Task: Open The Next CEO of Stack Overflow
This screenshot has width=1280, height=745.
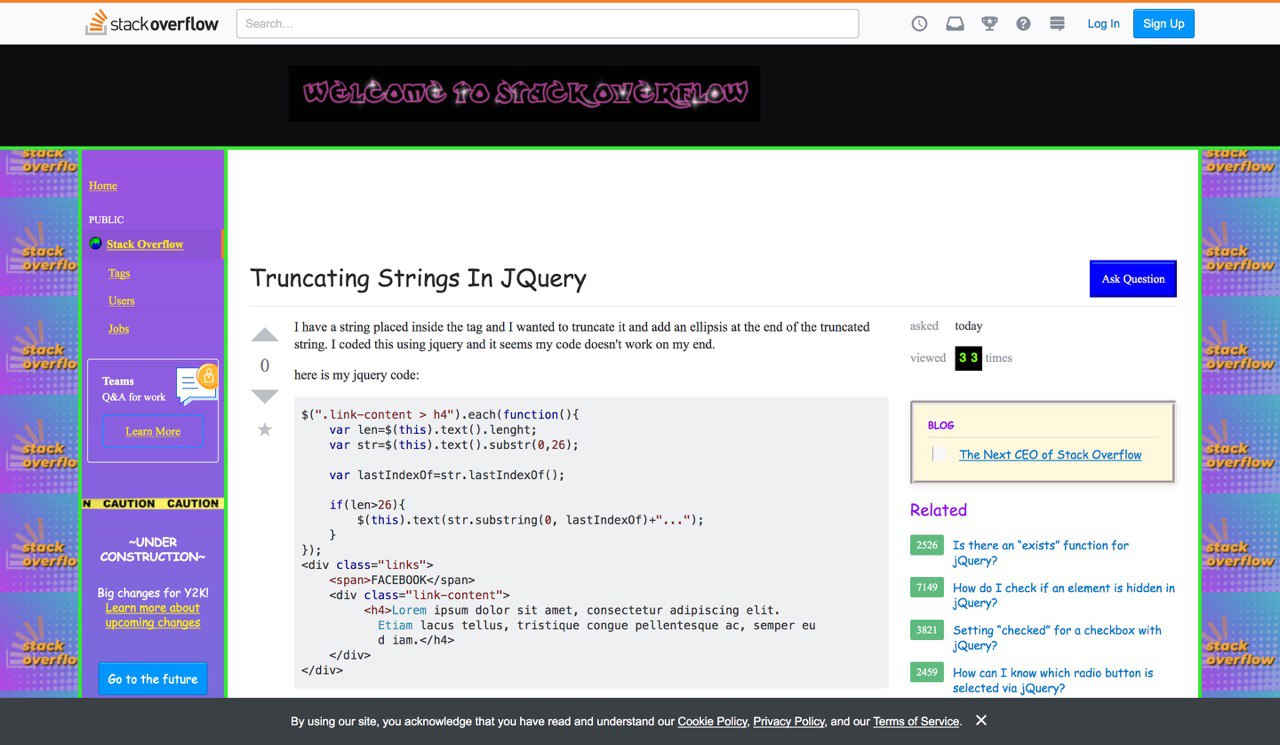Action: click(x=1050, y=454)
